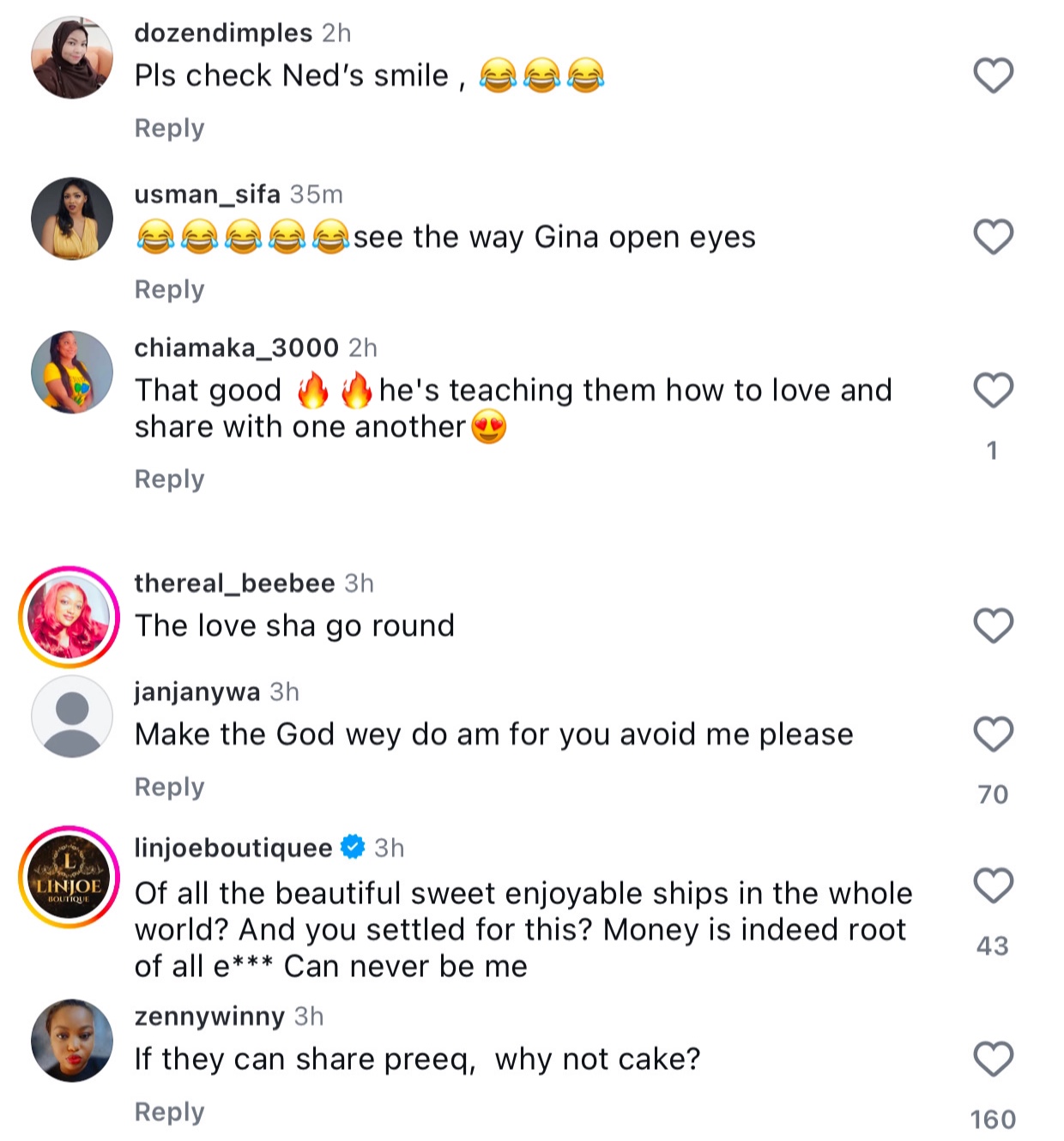The width and height of the screenshot is (1064, 1141).
Task: Click linjoeboutiquee's verified badge
Action: [x=353, y=848]
